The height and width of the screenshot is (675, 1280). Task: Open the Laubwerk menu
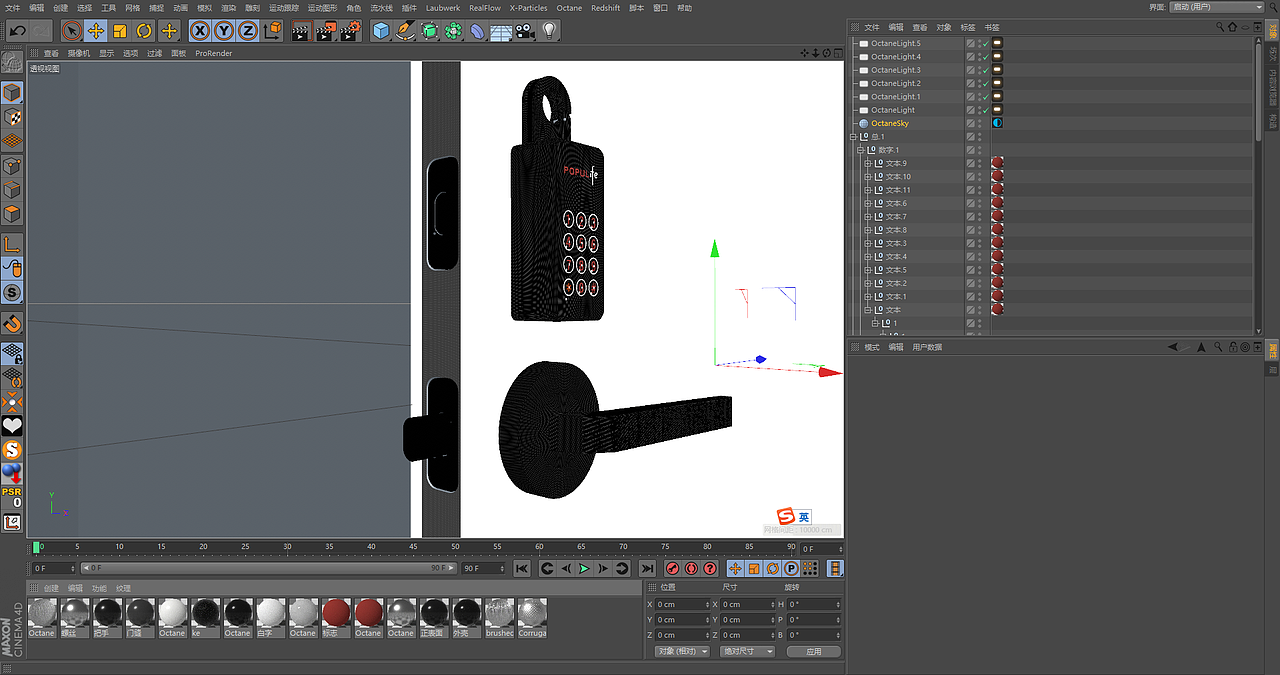tap(443, 8)
